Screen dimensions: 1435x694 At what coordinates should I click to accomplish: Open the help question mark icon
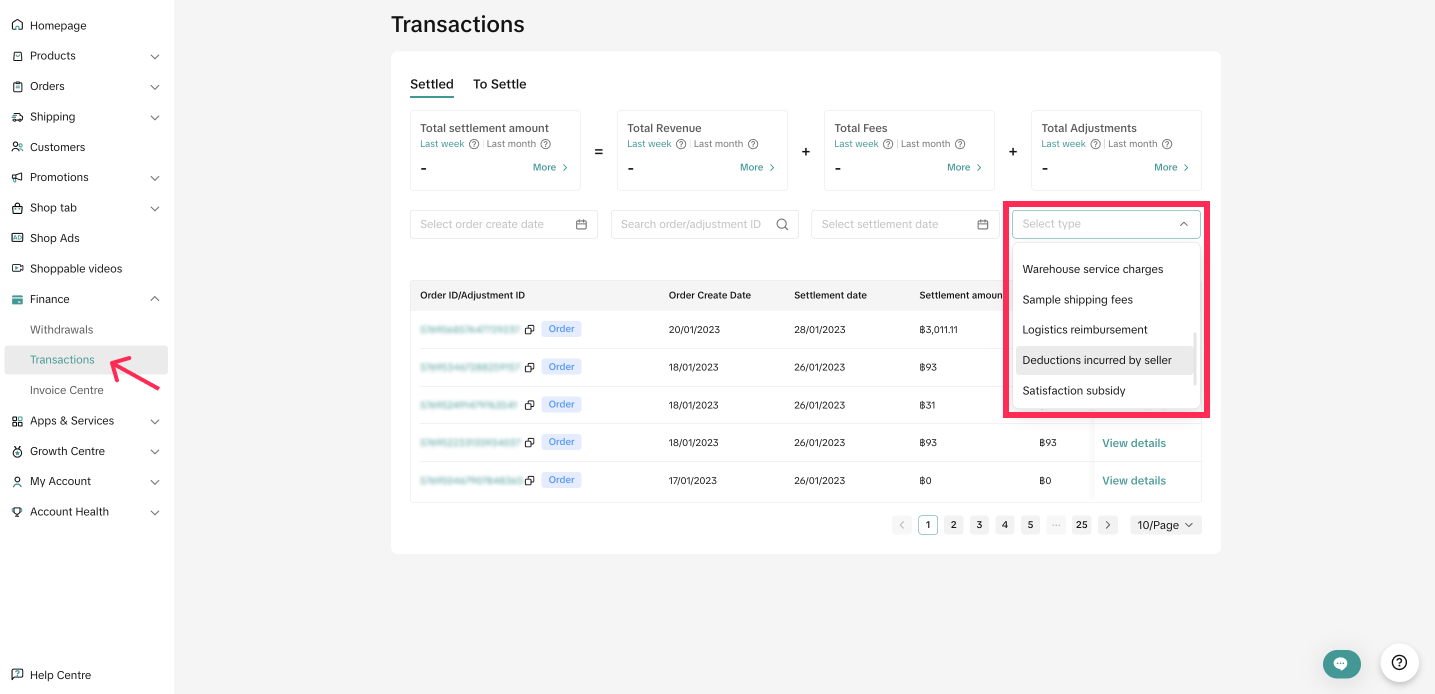tap(1399, 662)
